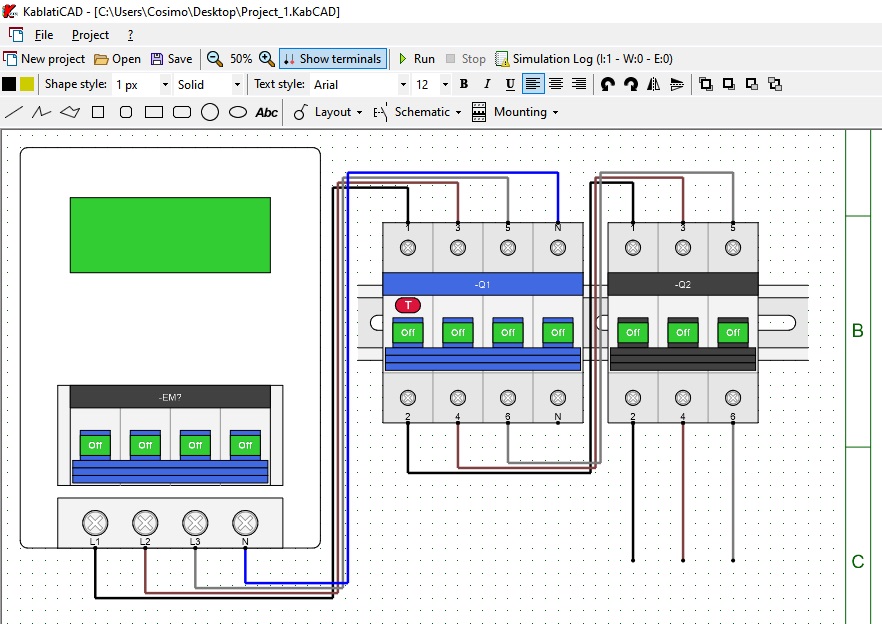The width and height of the screenshot is (882, 624).
Task: Click terminal L1 screw on the meter
Action: pos(95,523)
